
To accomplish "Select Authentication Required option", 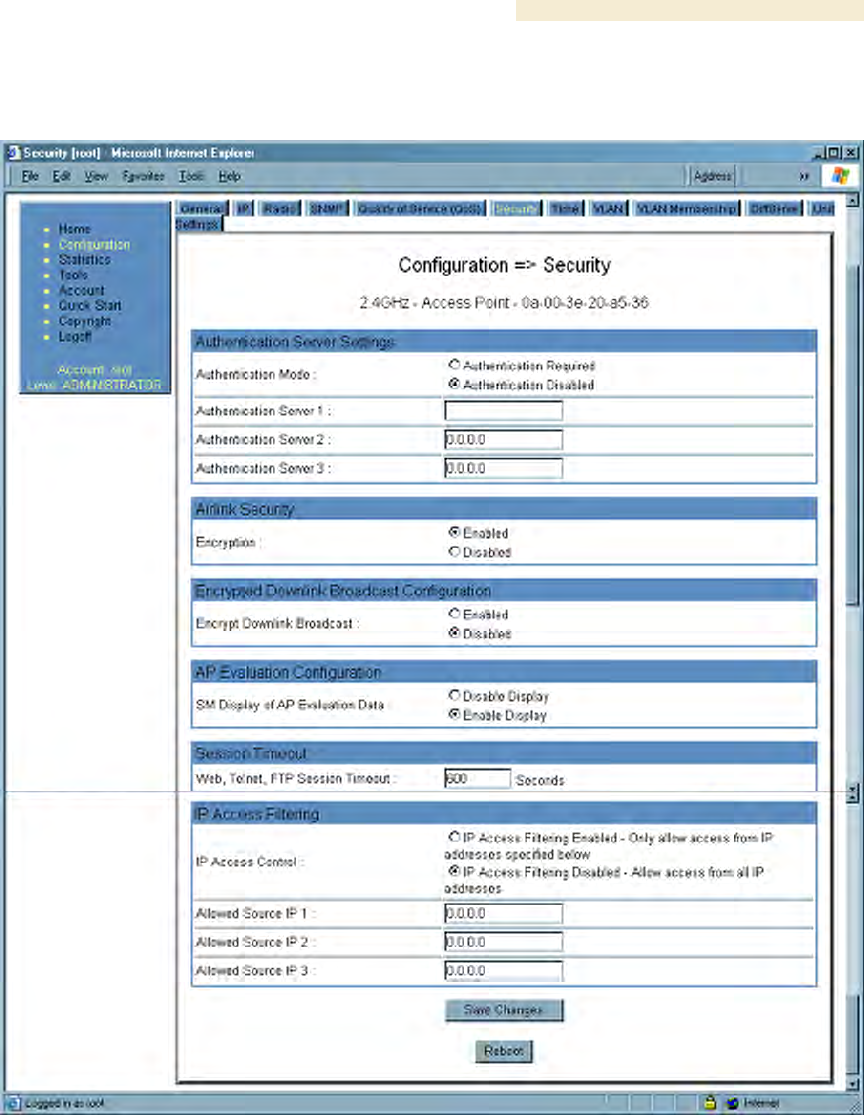I will coord(454,365).
